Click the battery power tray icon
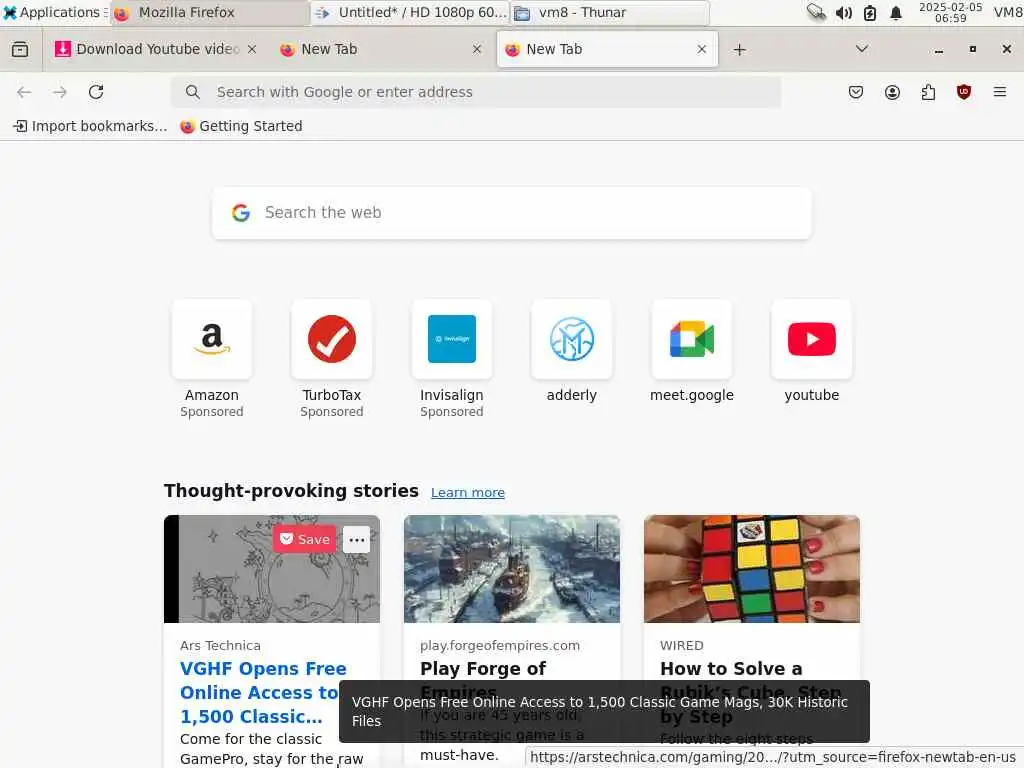The width and height of the screenshot is (1024, 768). pos(870,12)
